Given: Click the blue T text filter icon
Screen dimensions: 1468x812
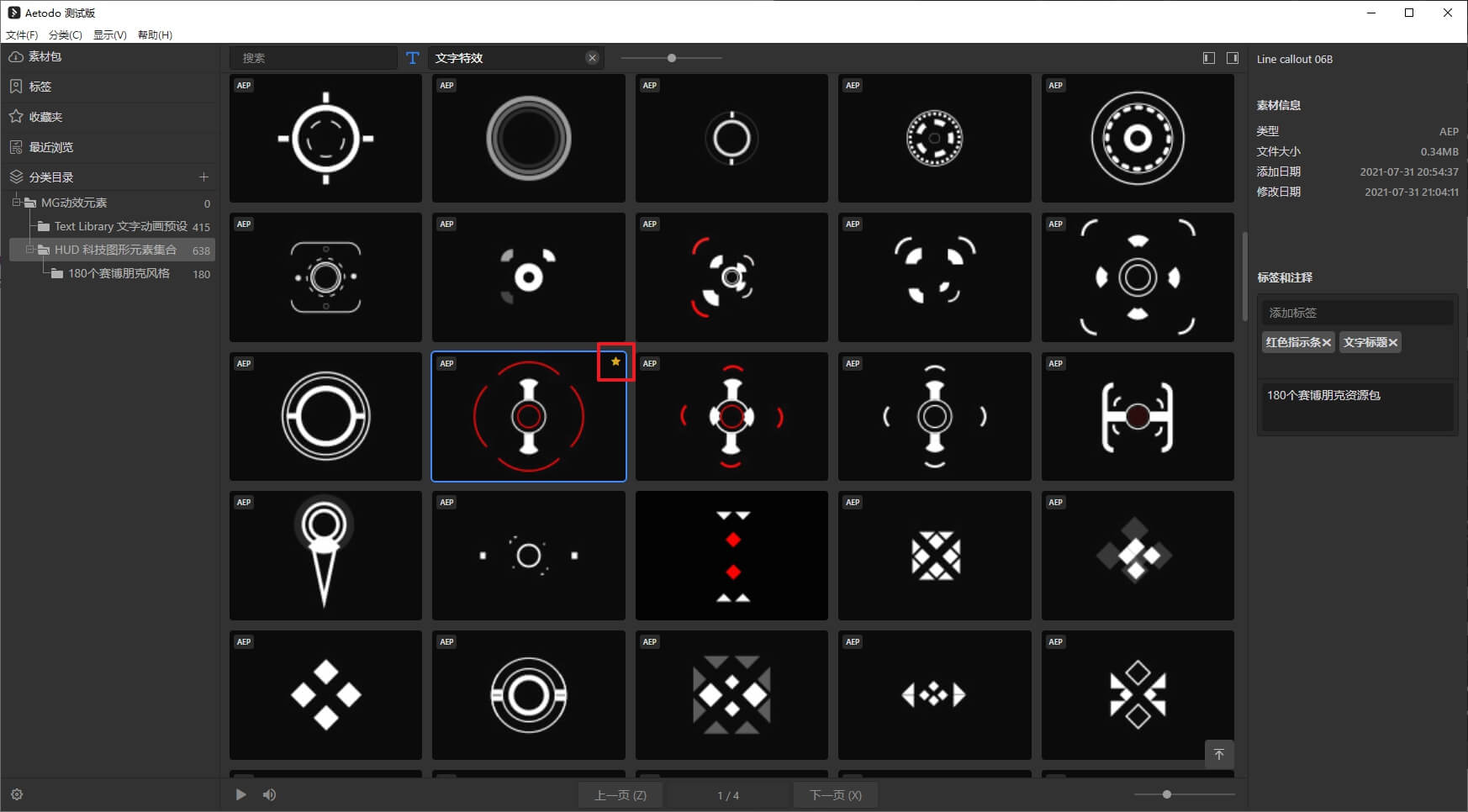Looking at the screenshot, I should [x=412, y=58].
